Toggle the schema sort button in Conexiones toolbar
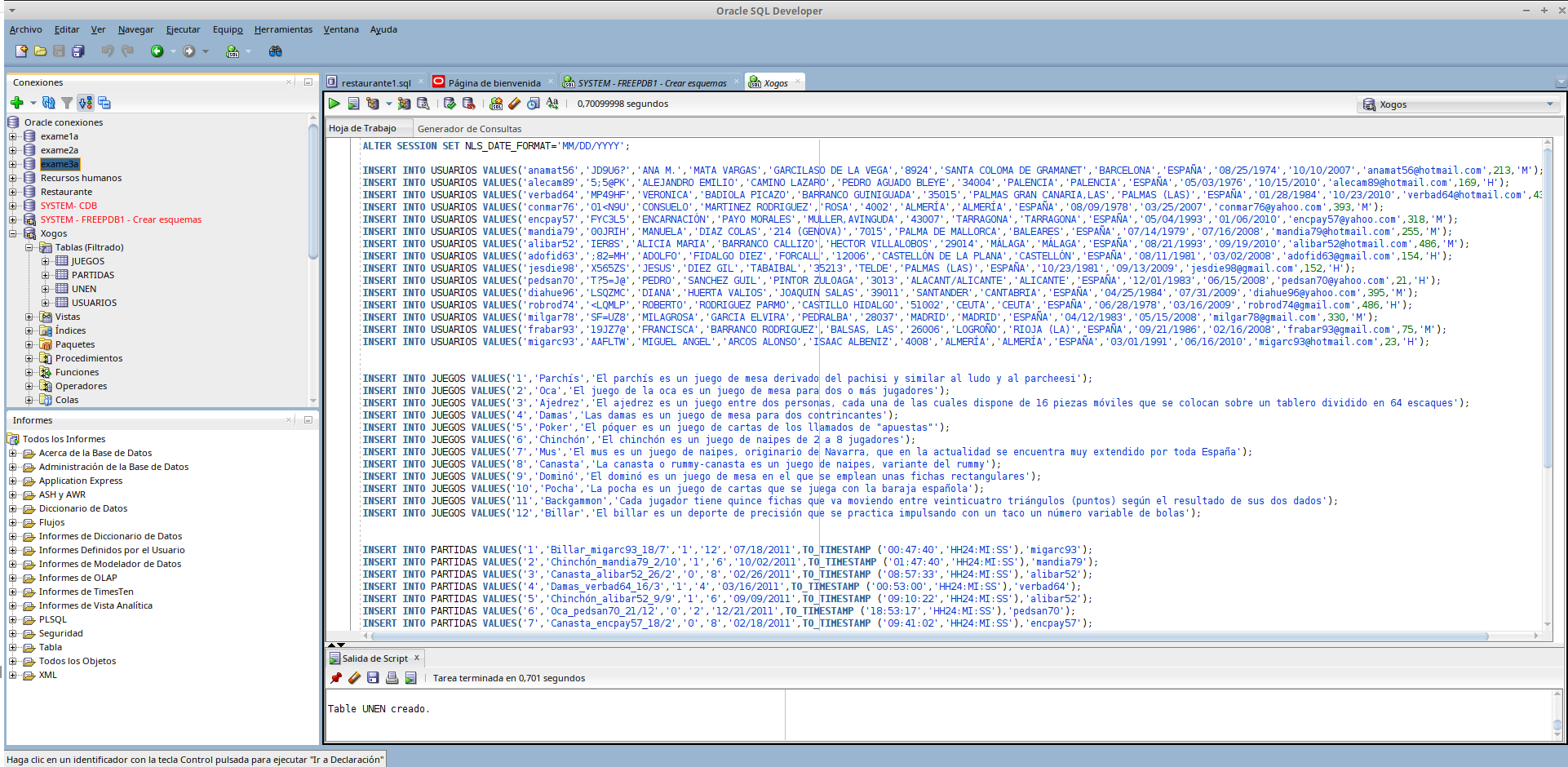1568x767 pixels. click(x=86, y=103)
